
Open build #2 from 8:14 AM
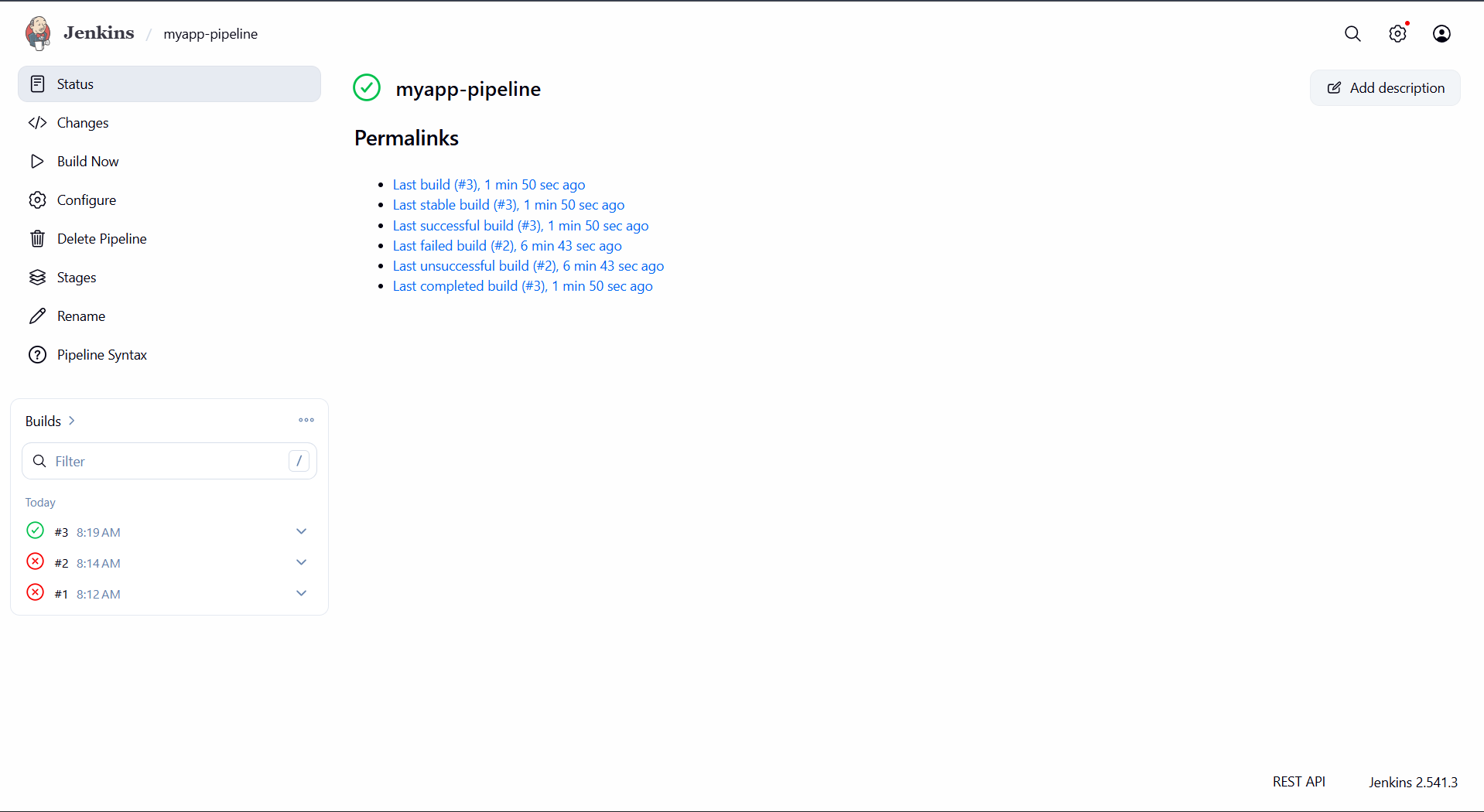click(x=87, y=563)
